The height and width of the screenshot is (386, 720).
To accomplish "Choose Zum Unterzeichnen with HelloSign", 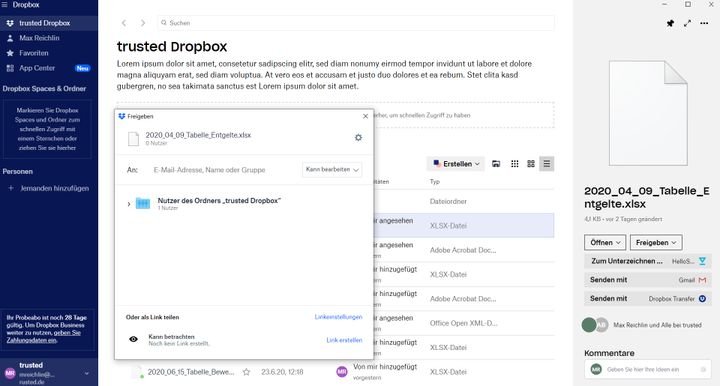I will click(x=648, y=261).
